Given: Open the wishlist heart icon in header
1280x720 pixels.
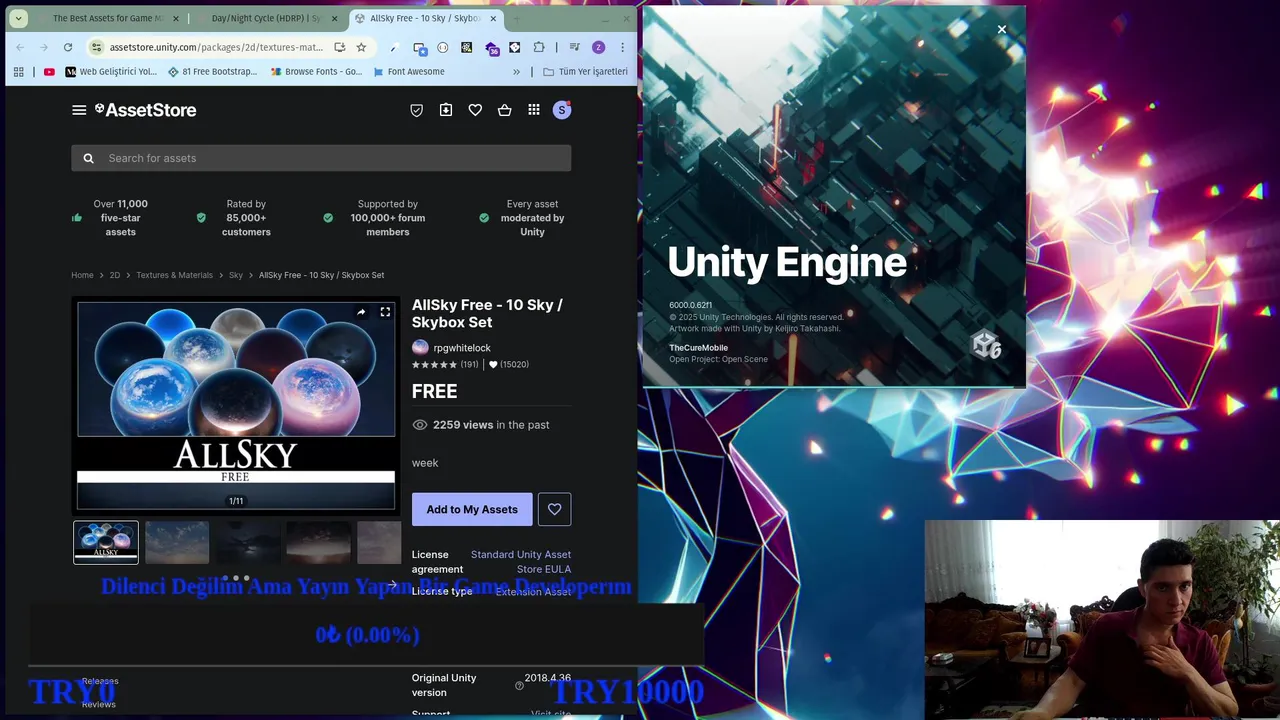Looking at the screenshot, I should 475,110.
